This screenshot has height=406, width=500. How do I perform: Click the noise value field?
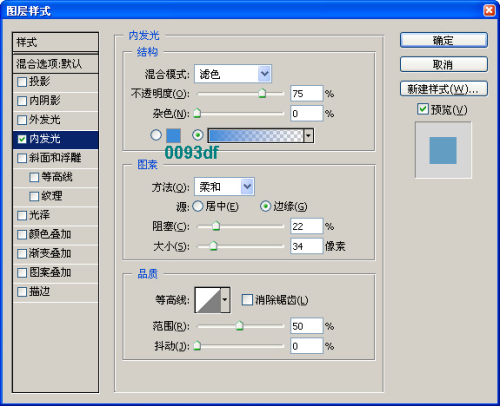(307, 113)
